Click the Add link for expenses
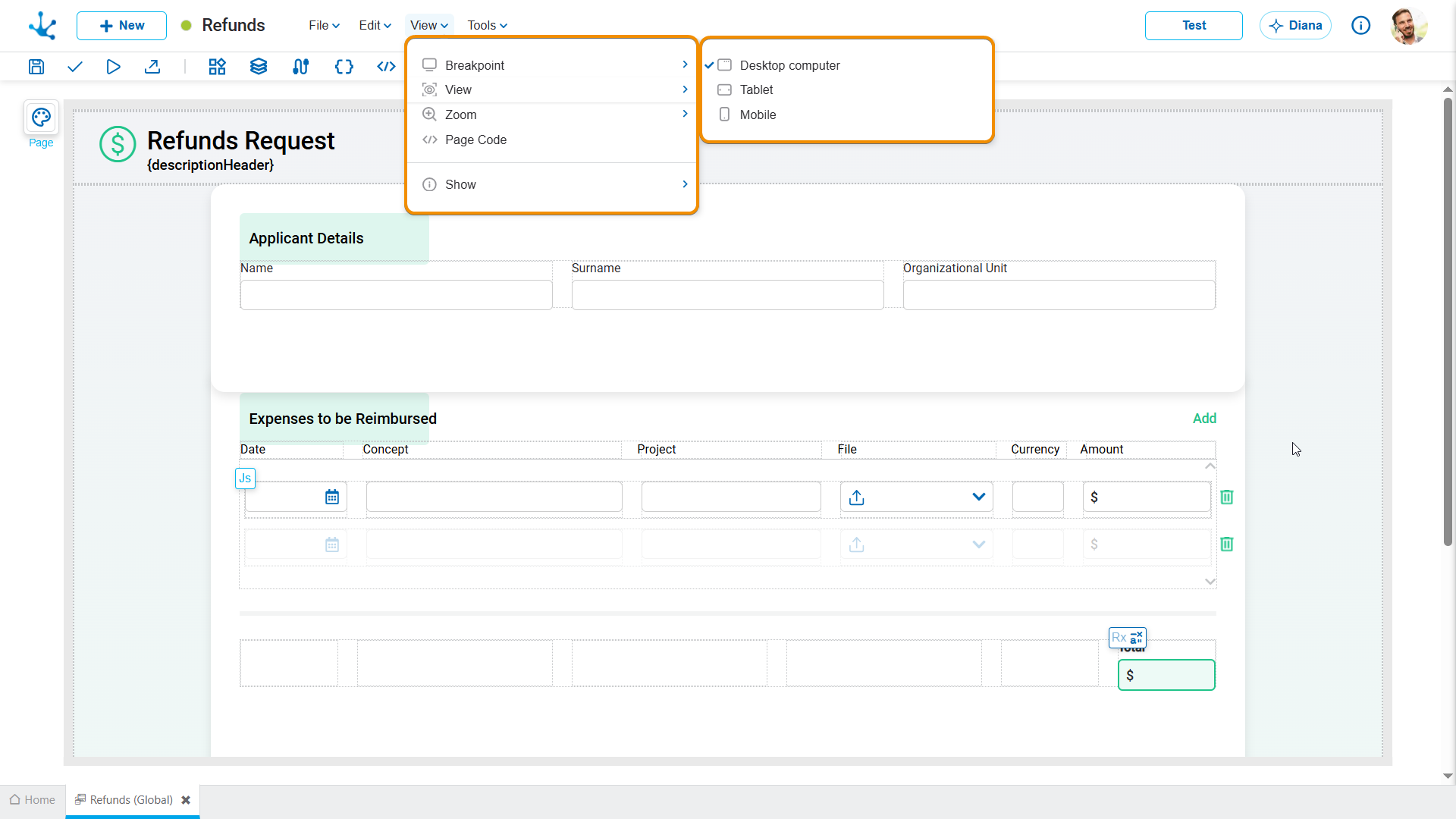The width and height of the screenshot is (1456, 819). [1204, 419]
